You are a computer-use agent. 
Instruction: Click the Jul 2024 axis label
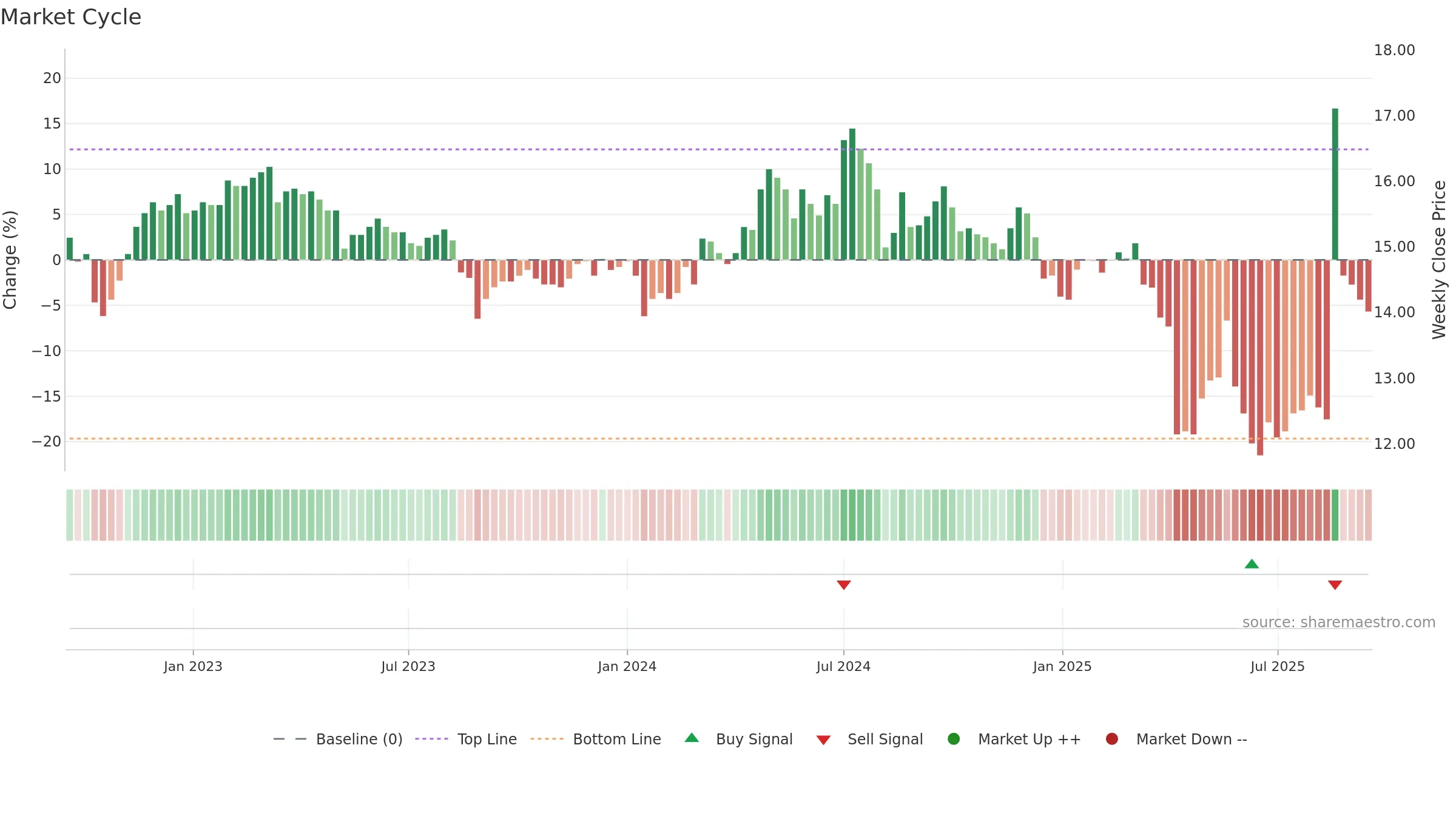[x=844, y=667]
